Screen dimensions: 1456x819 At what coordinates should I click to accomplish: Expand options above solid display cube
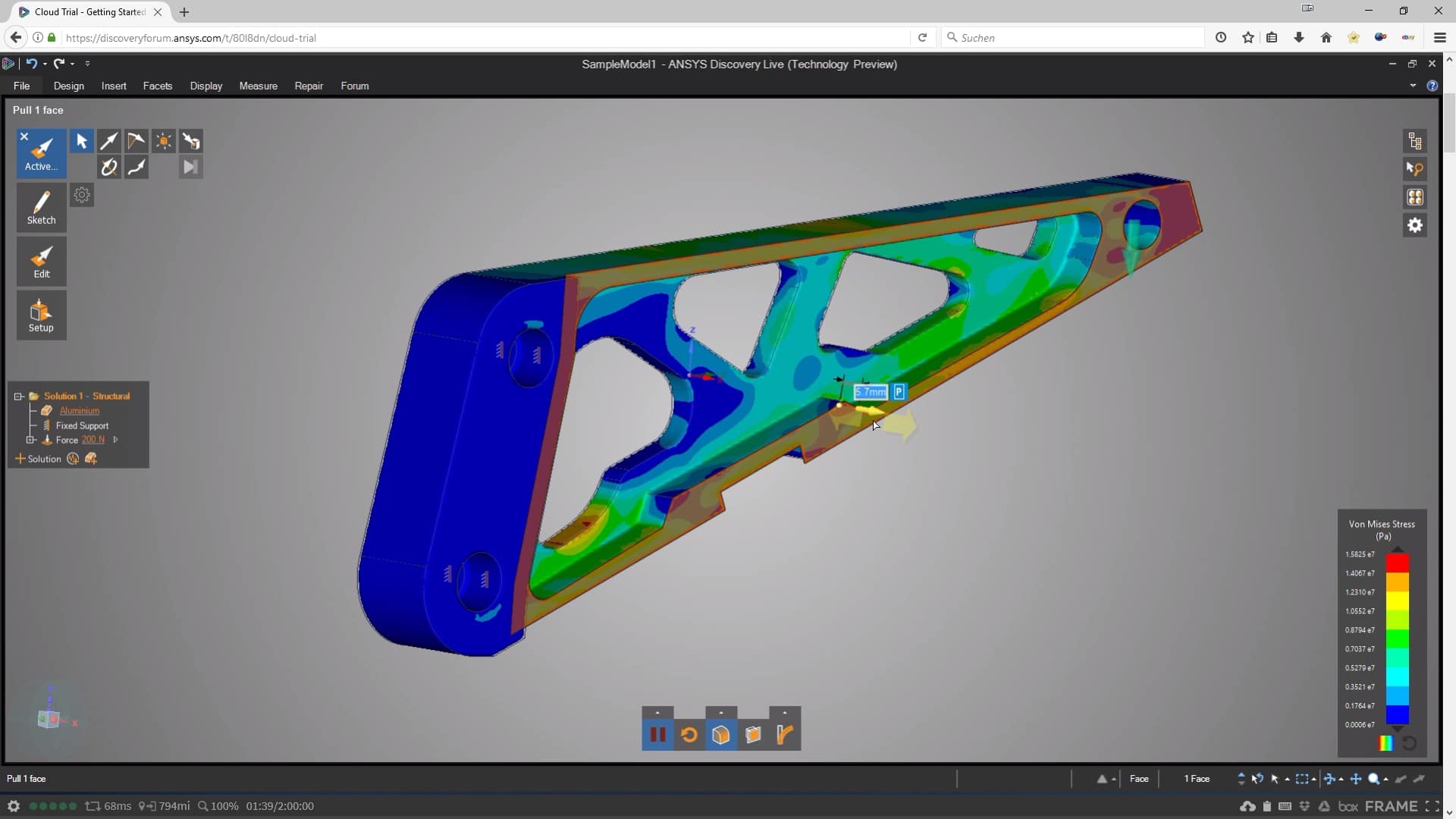click(x=721, y=713)
